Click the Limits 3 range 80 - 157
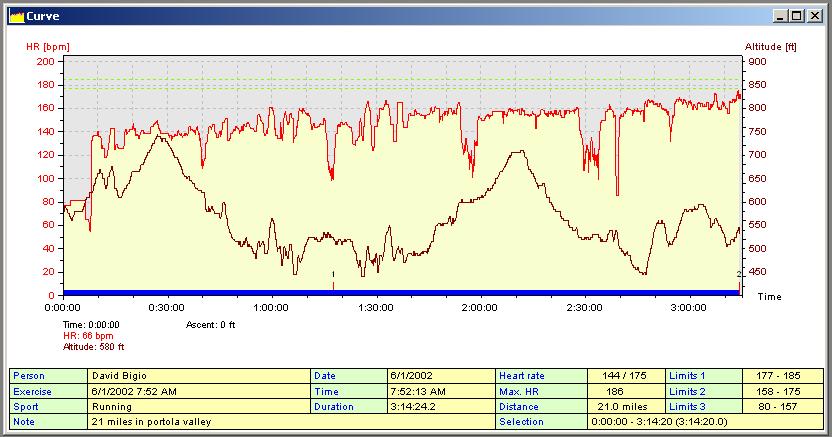Image resolution: width=832 pixels, height=437 pixels. pyautogui.click(x=783, y=407)
